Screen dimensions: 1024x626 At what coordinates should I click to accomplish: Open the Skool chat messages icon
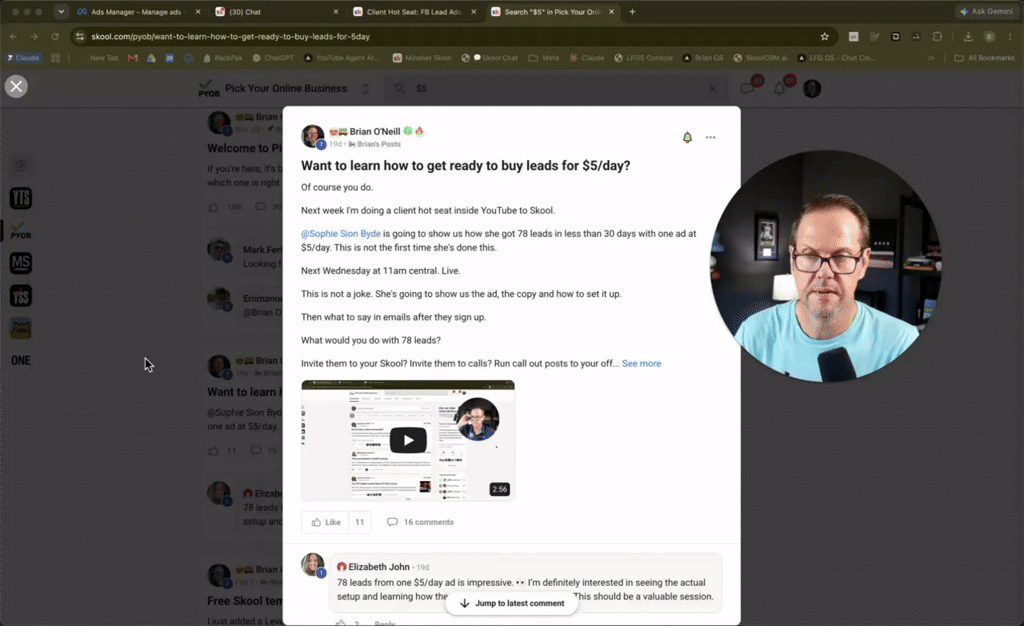(x=748, y=89)
